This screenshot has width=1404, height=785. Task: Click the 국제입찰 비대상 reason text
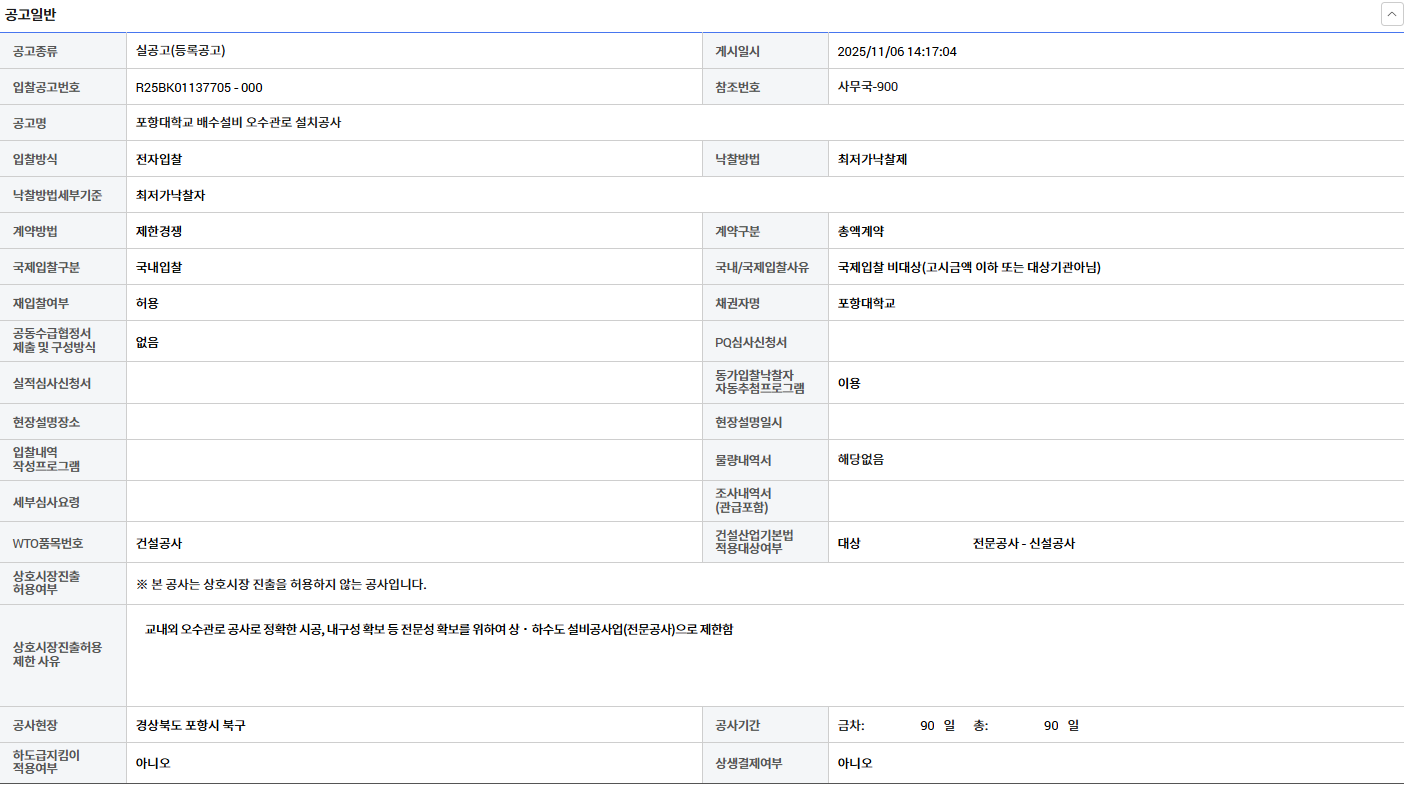tap(968, 267)
